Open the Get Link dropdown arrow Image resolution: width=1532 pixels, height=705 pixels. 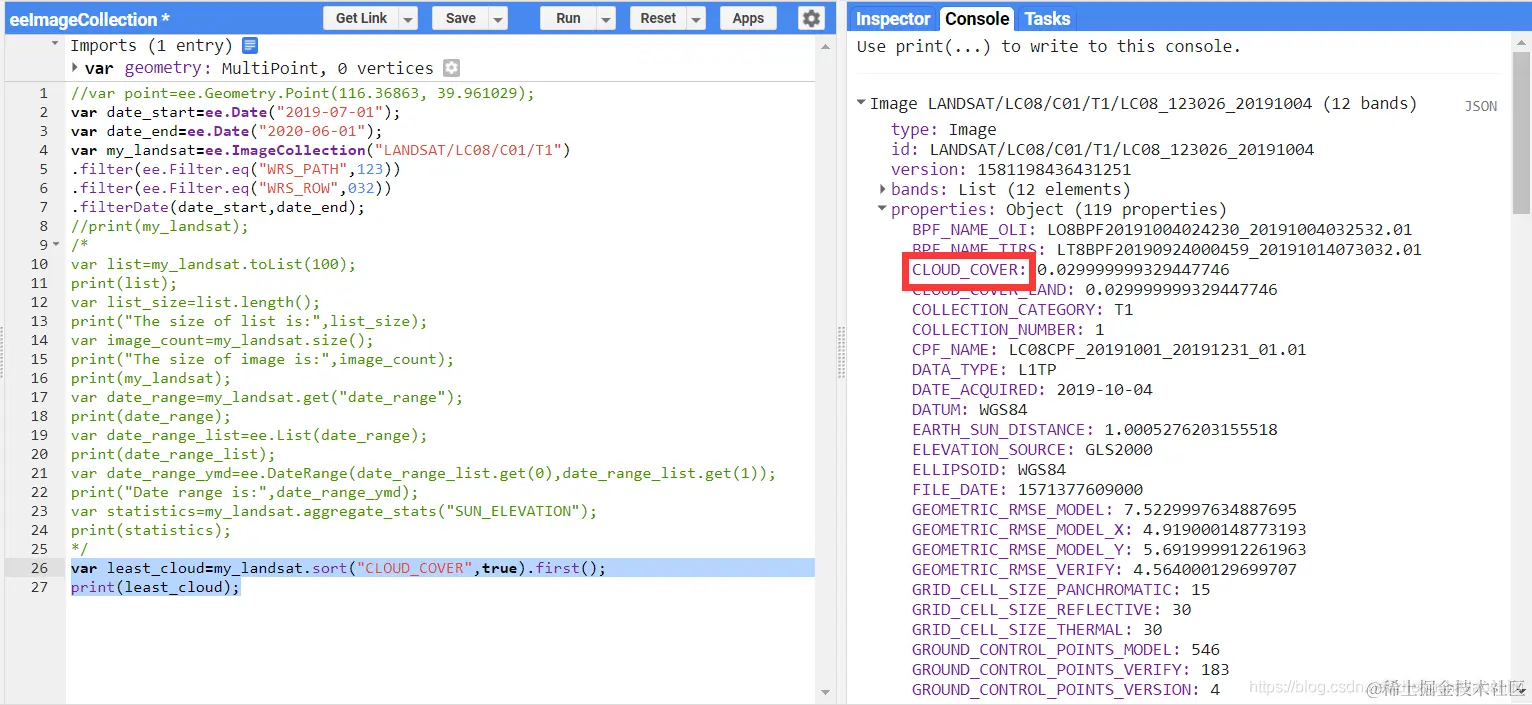(408, 18)
